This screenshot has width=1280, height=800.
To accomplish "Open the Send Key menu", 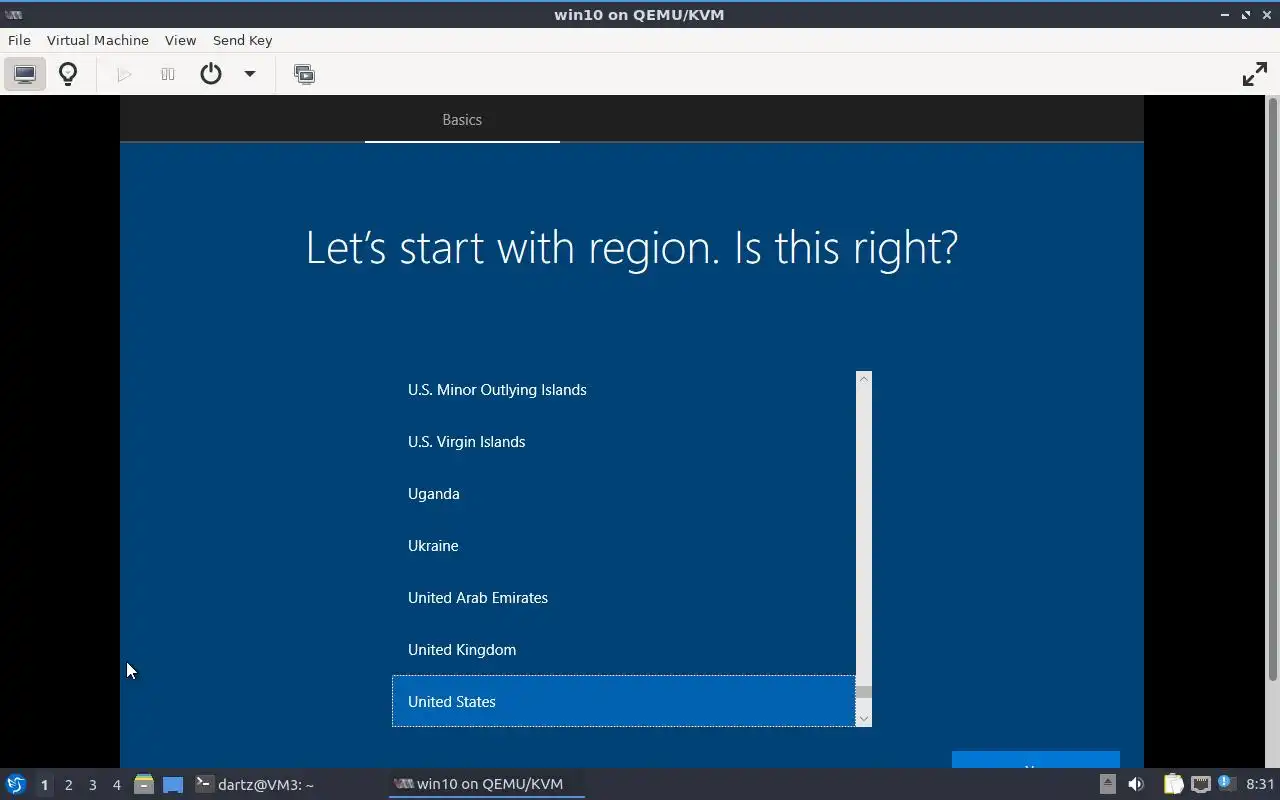I will [242, 40].
